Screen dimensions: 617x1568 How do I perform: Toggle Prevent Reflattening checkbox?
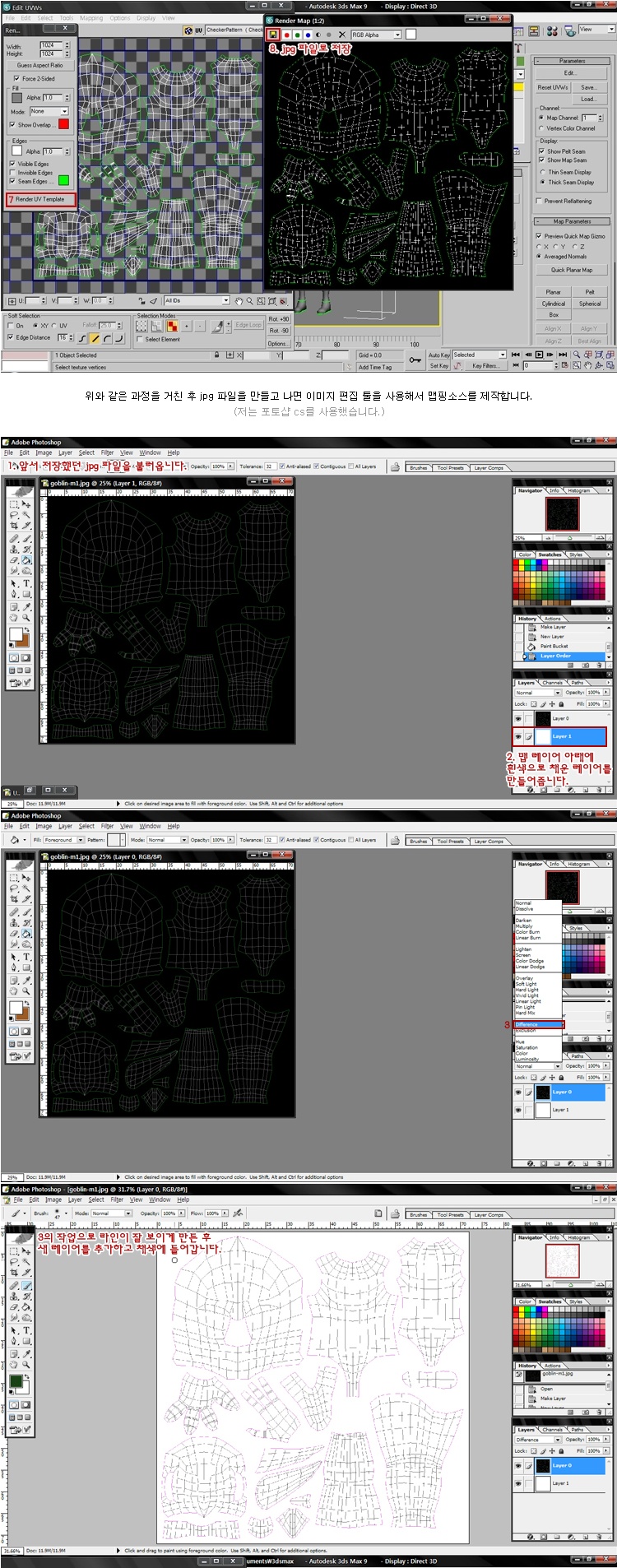pyautogui.click(x=538, y=201)
